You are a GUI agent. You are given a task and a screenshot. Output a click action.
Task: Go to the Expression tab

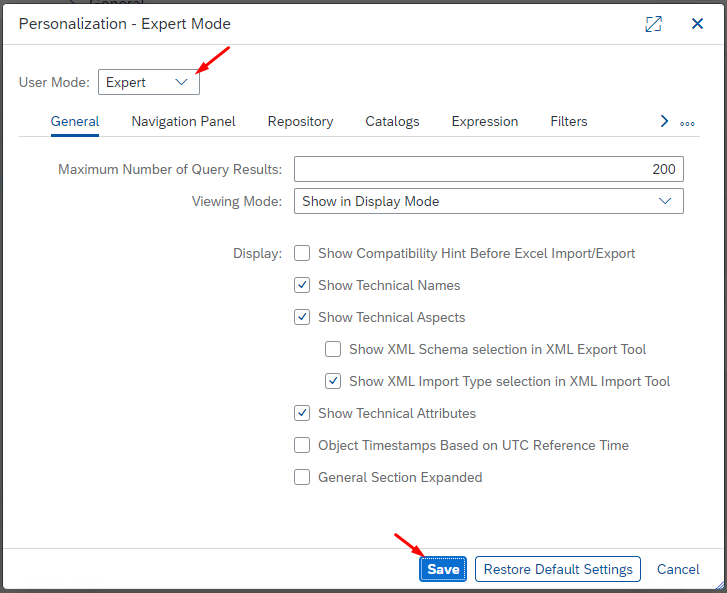(x=484, y=121)
